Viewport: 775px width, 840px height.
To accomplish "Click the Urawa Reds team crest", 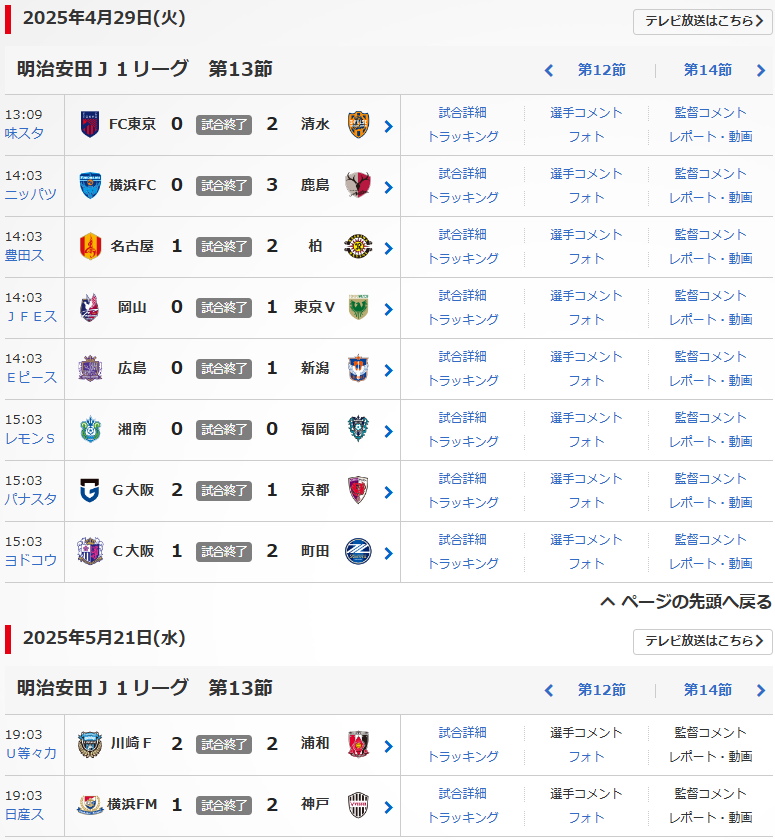I will pos(358,745).
